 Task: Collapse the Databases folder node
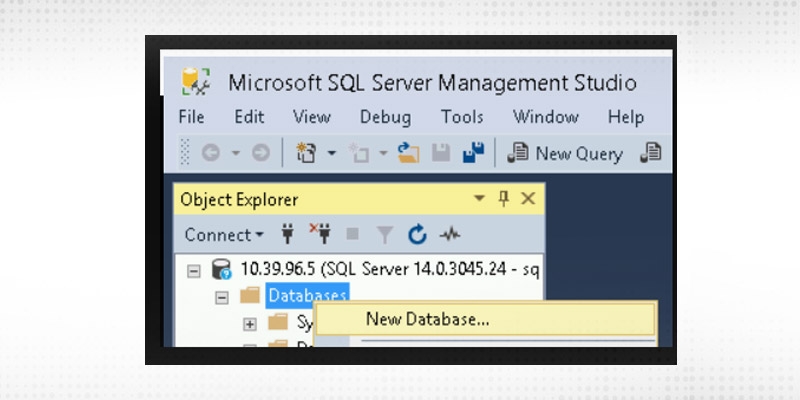pyautogui.click(x=221, y=297)
